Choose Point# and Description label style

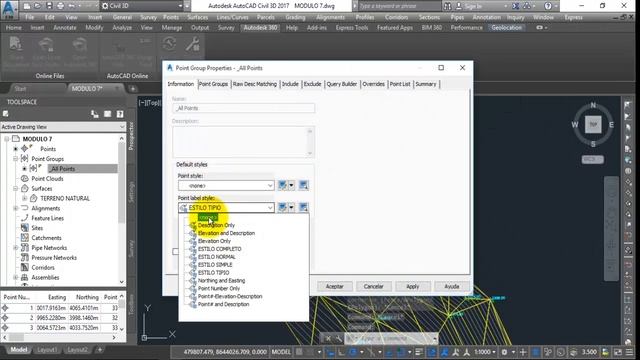[223, 304]
